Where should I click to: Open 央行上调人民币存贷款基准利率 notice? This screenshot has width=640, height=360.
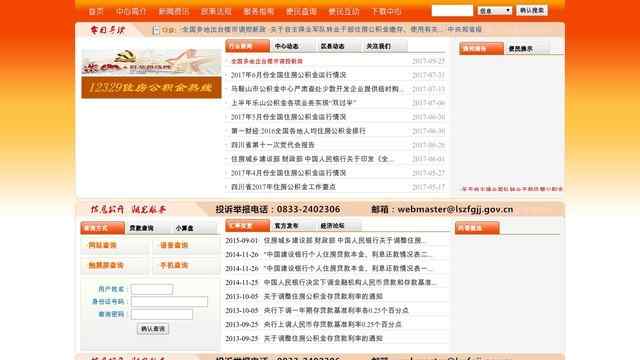pyautogui.click(x=333, y=324)
